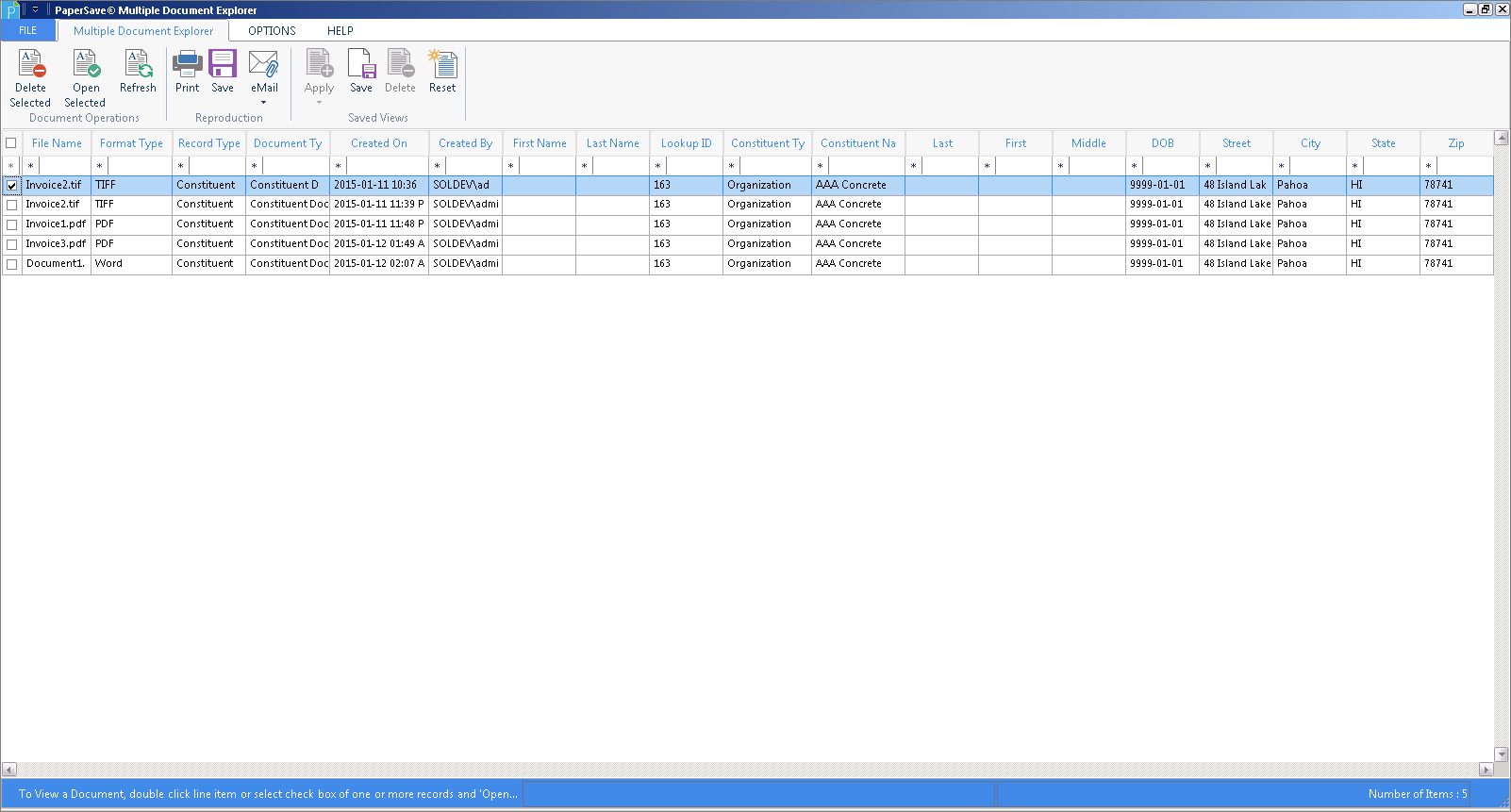The height and width of the screenshot is (812, 1511).
Task: Open the OPTIONS tab
Action: click(x=272, y=31)
